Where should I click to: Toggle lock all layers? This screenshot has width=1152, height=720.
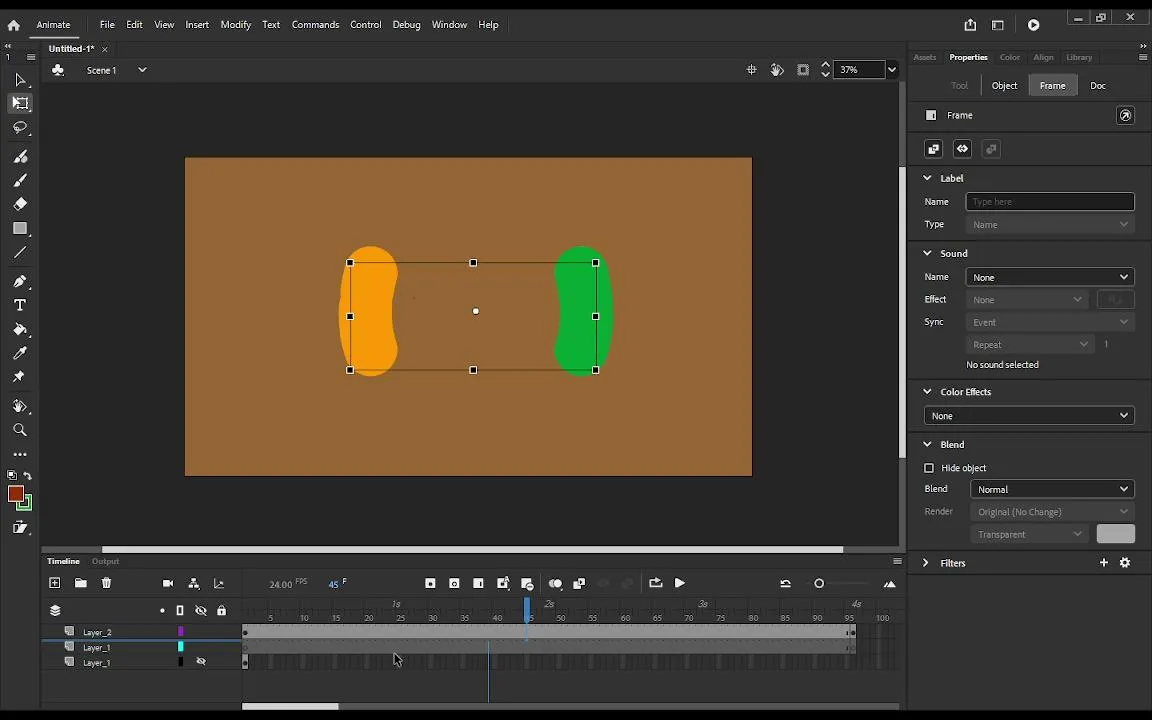(x=221, y=611)
